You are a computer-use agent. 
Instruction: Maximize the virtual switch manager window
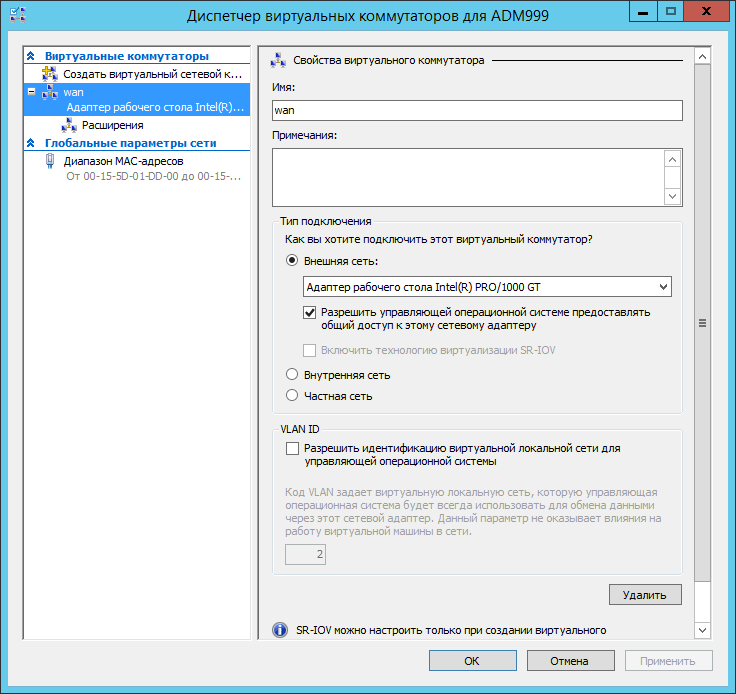(x=670, y=11)
